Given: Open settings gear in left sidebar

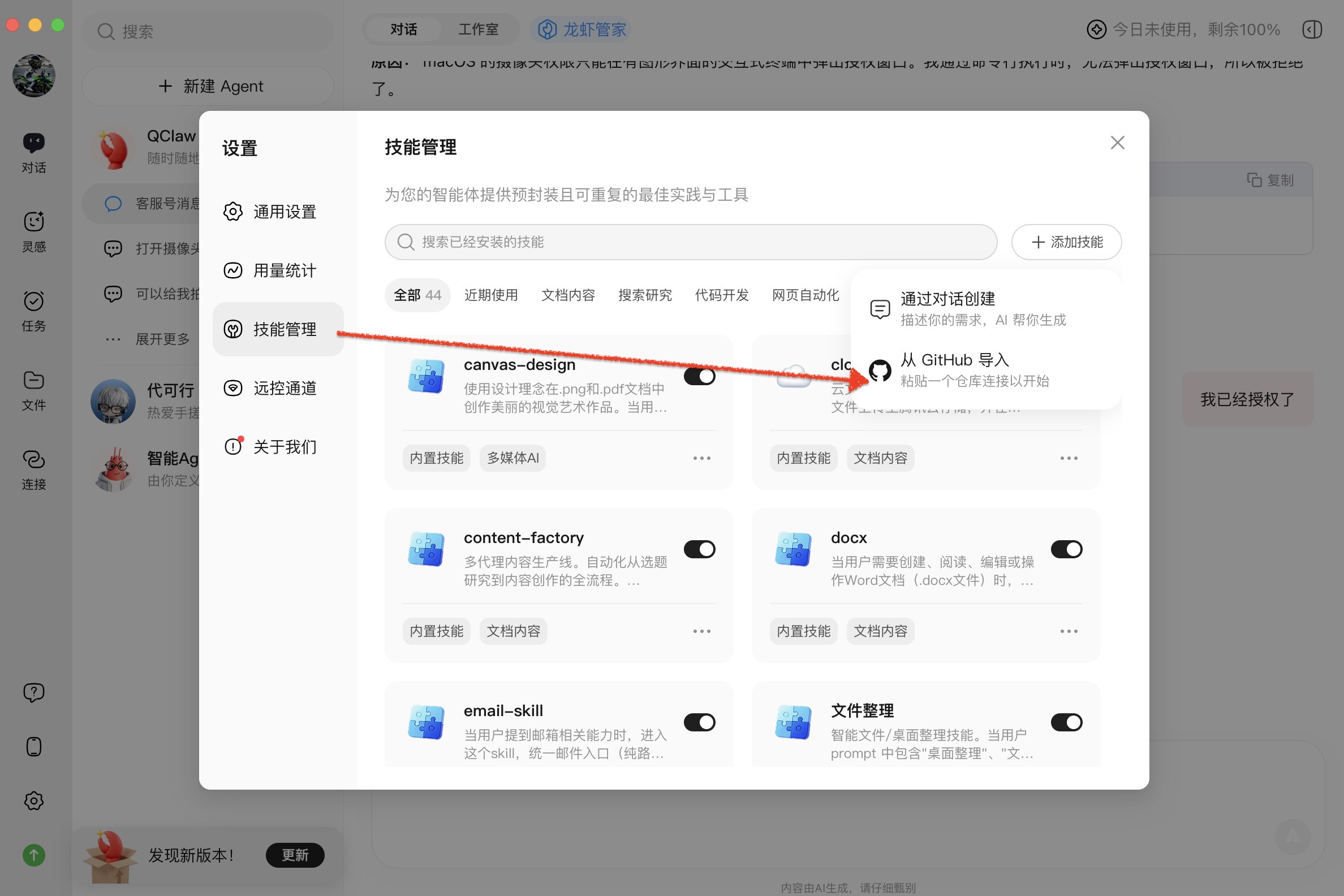Looking at the screenshot, I should (x=34, y=800).
